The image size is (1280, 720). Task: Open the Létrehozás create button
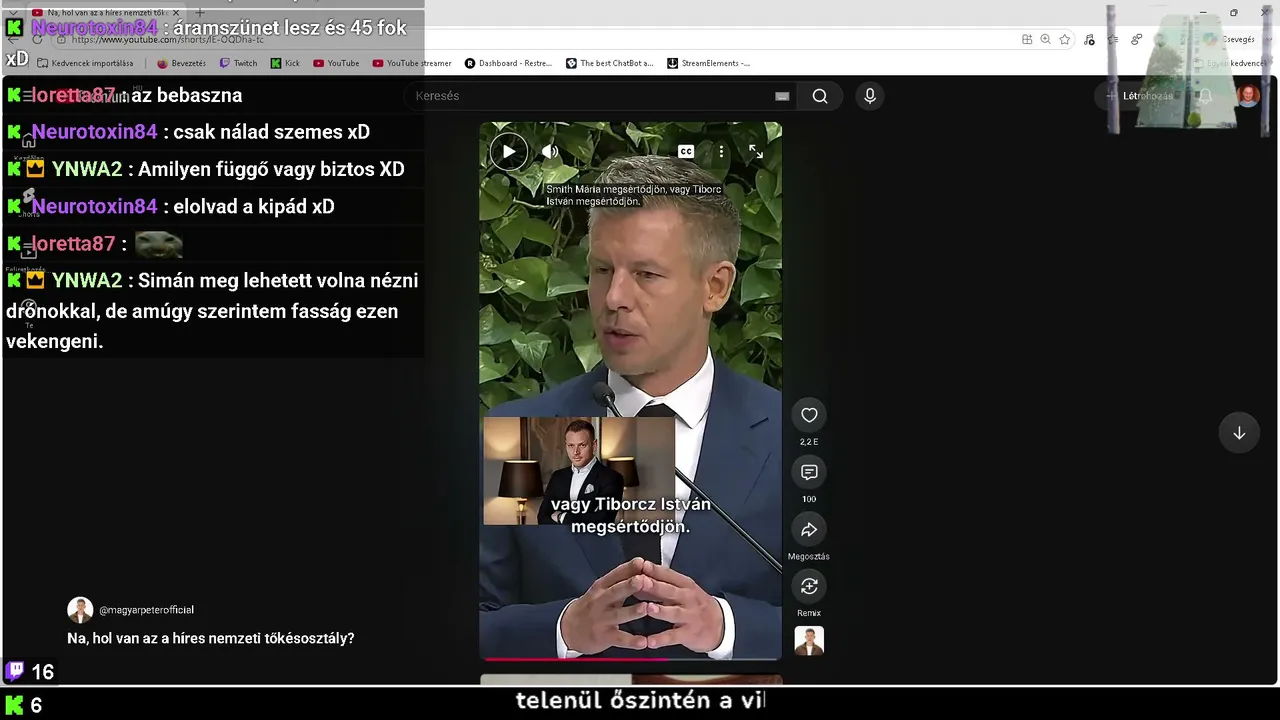pos(1140,96)
